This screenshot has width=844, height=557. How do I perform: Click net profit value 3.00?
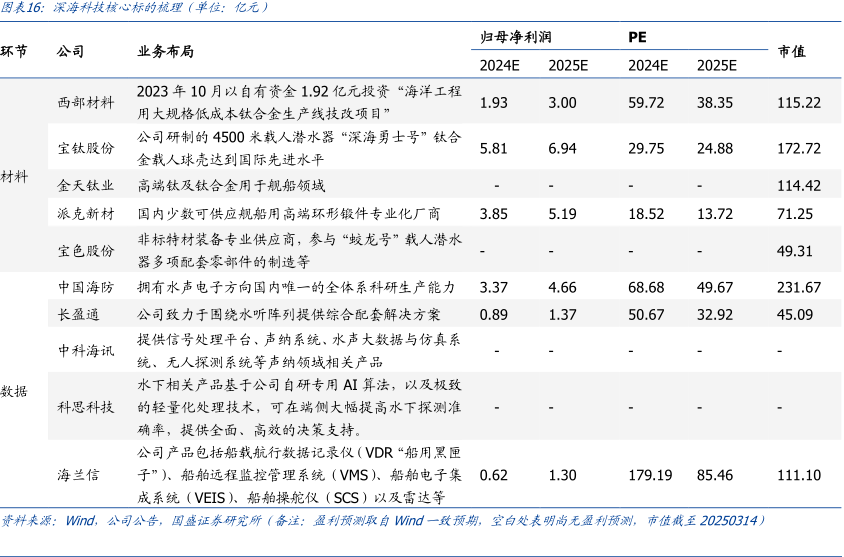(562, 102)
